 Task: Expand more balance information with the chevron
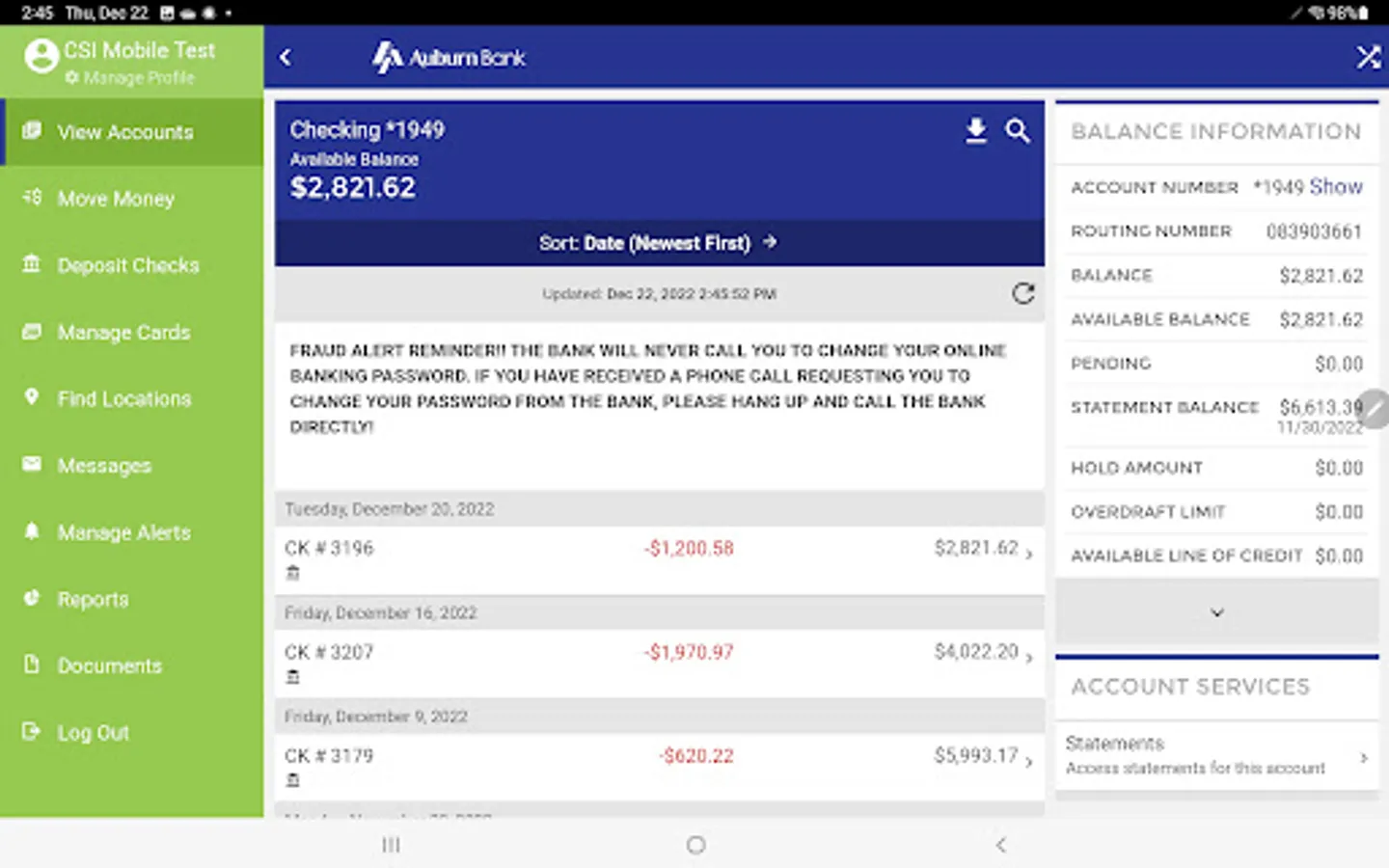tap(1217, 612)
